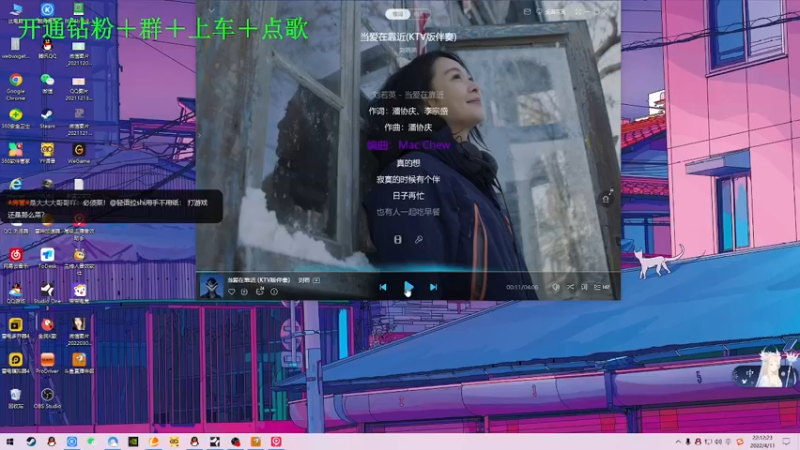Screen dimensions: 800x450
Task: Open the Windows Start menu
Action: click(x=10, y=441)
